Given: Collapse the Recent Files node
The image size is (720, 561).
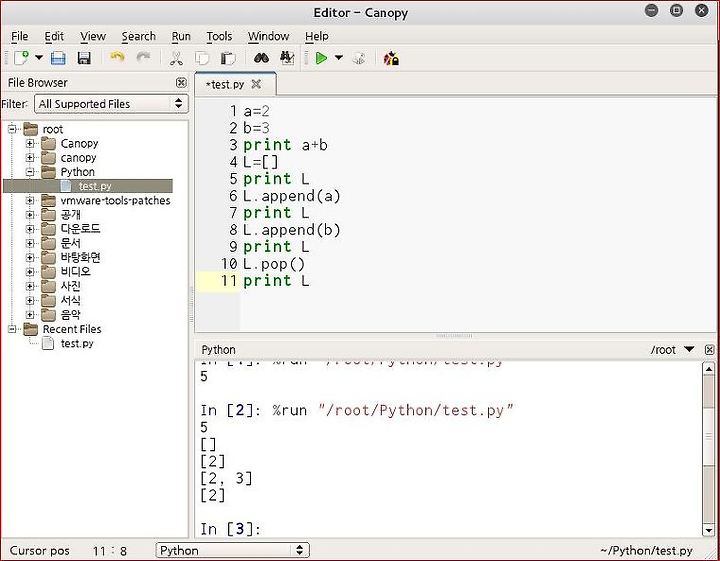Looking at the screenshot, I should (x=12, y=329).
